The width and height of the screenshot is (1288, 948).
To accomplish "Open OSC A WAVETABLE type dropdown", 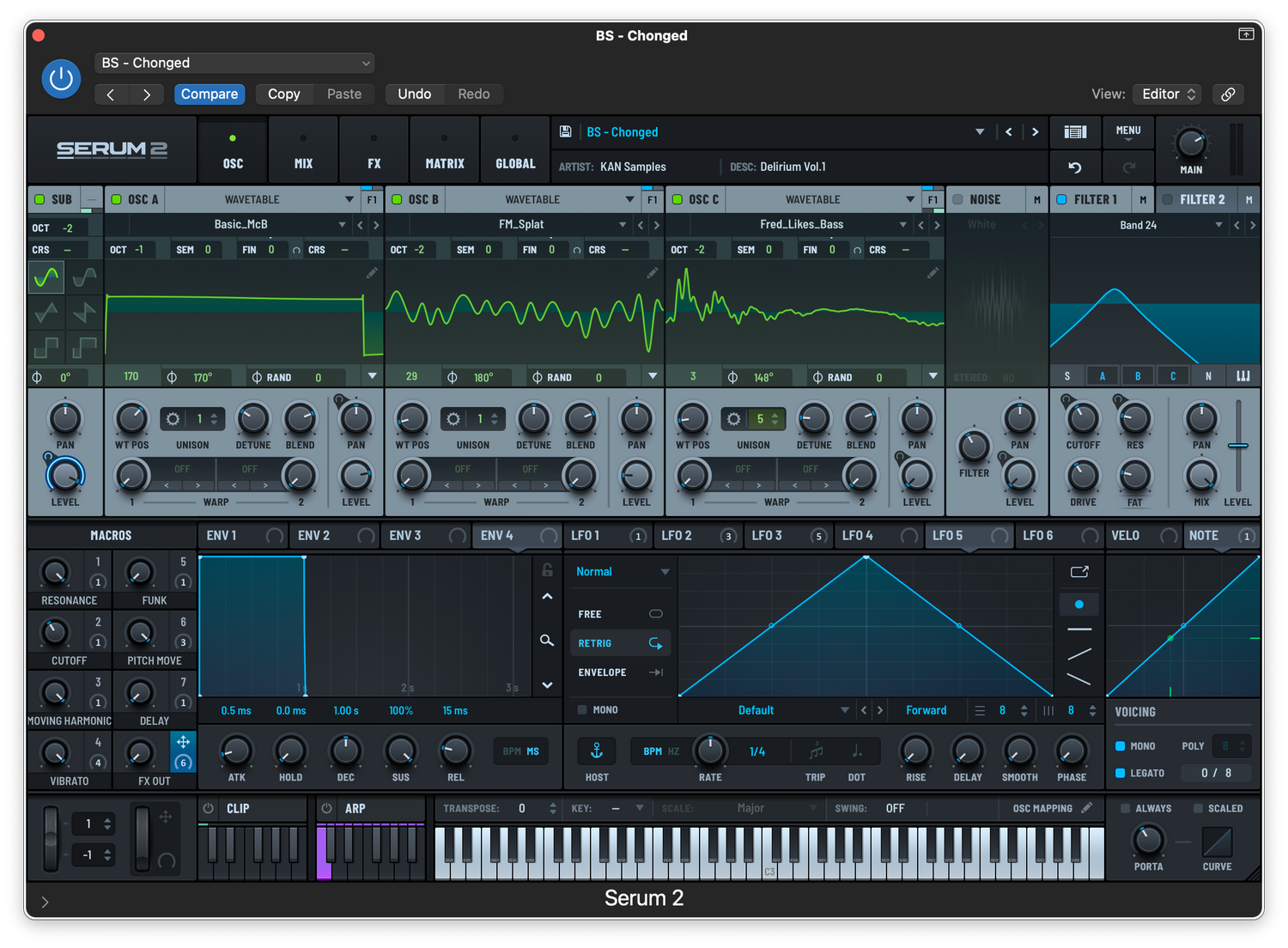I will click(x=262, y=199).
